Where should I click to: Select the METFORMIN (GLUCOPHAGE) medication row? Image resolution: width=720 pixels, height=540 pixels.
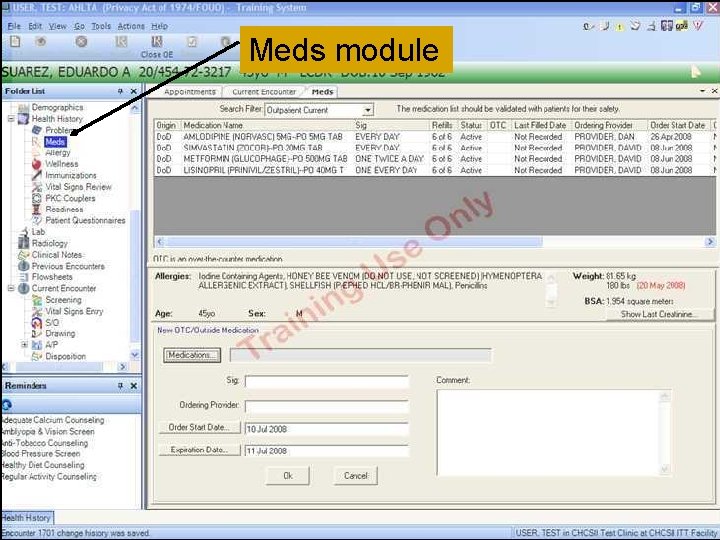pyautogui.click(x=434, y=159)
